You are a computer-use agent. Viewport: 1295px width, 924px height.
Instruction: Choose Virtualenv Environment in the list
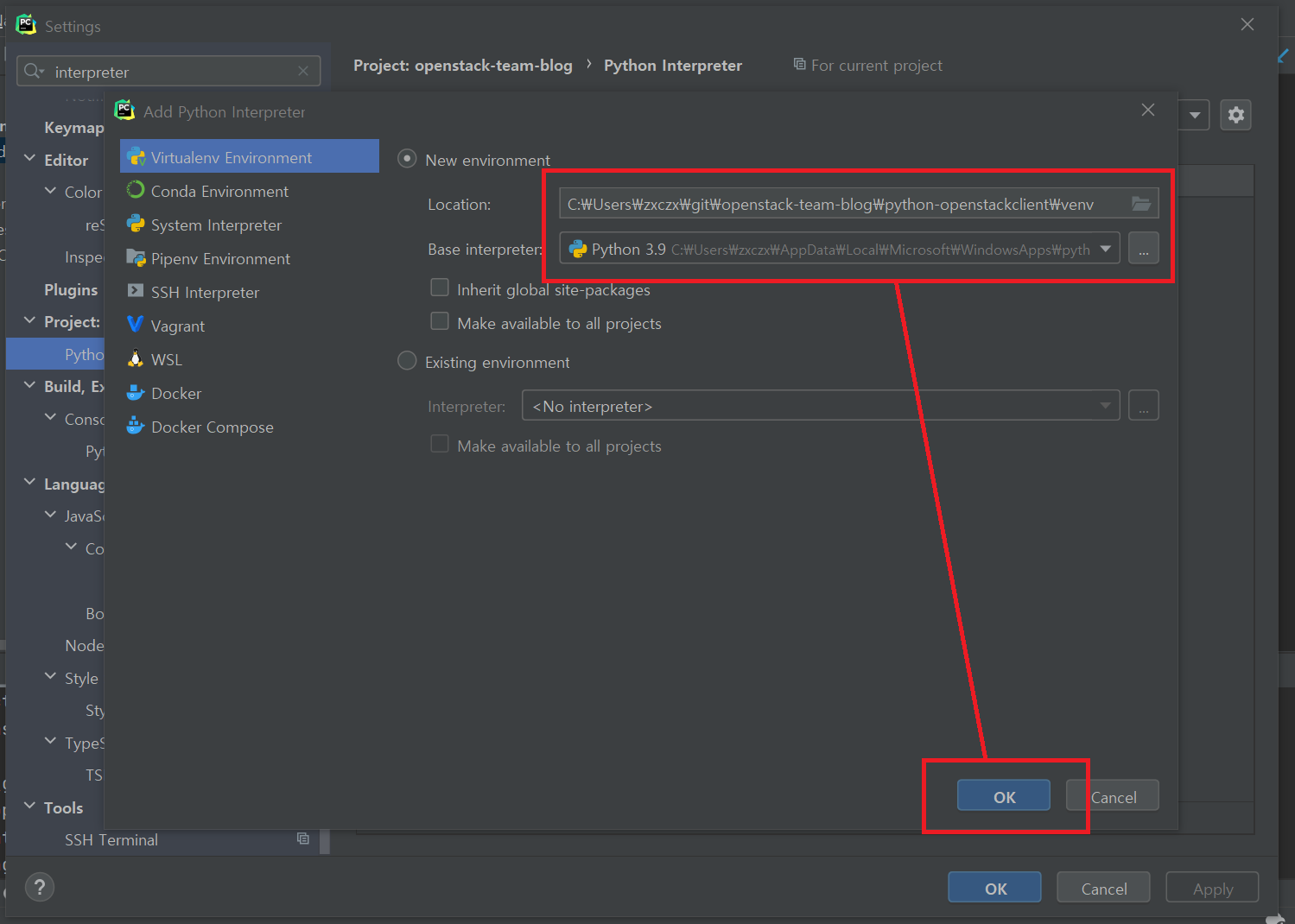click(x=250, y=156)
